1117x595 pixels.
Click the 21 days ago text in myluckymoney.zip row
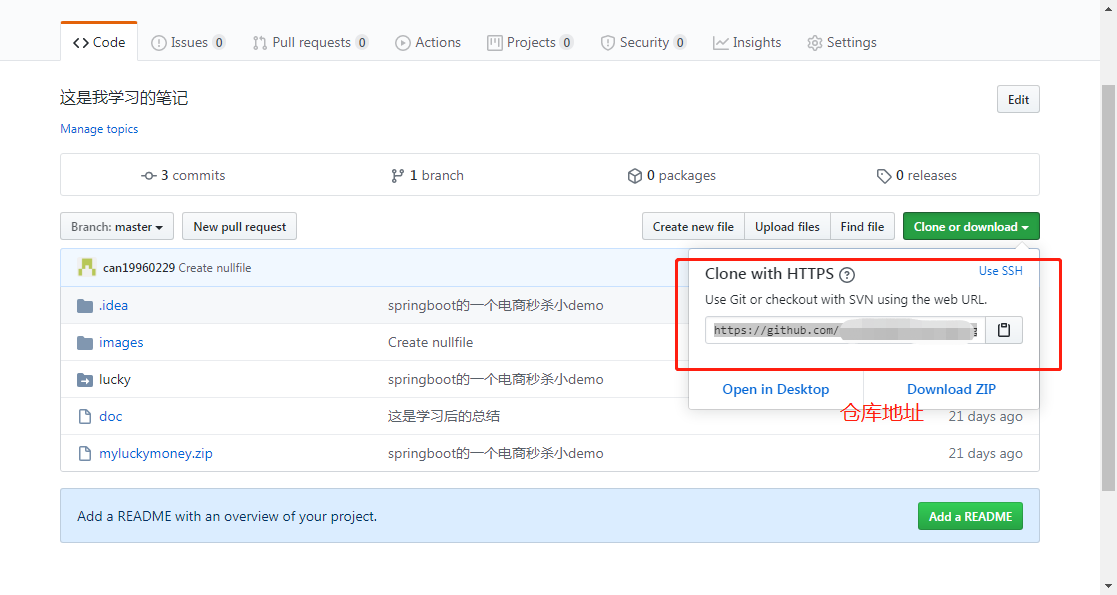pyautogui.click(x=985, y=453)
